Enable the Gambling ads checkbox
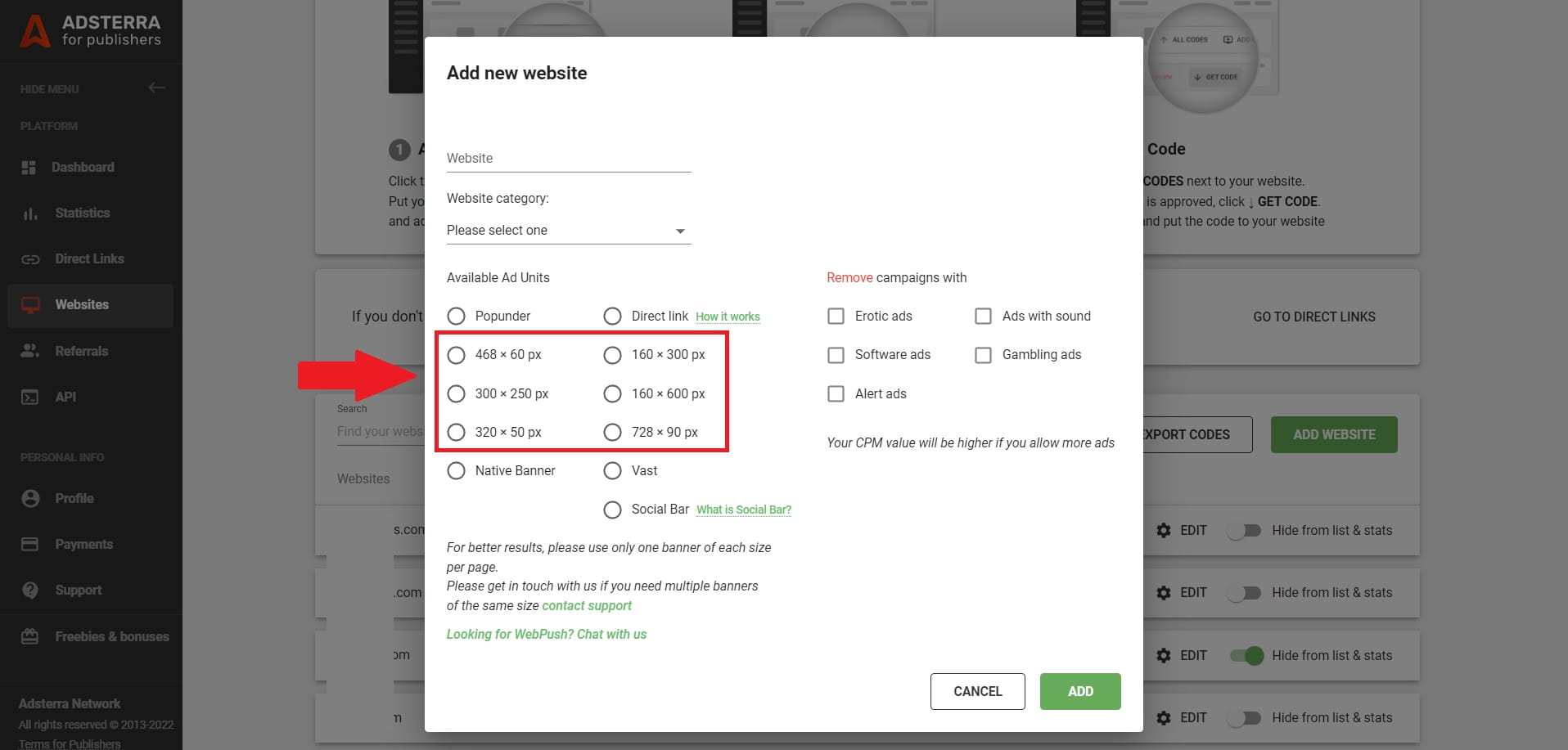Screen dimensions: 1568x750 click(x=983, y=355)
